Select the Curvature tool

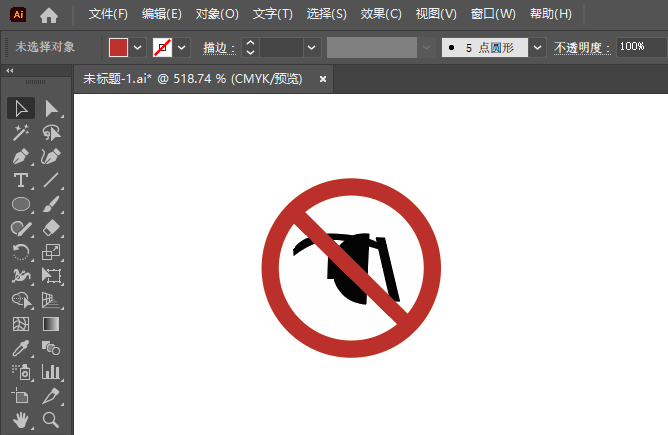coord(52,156)
